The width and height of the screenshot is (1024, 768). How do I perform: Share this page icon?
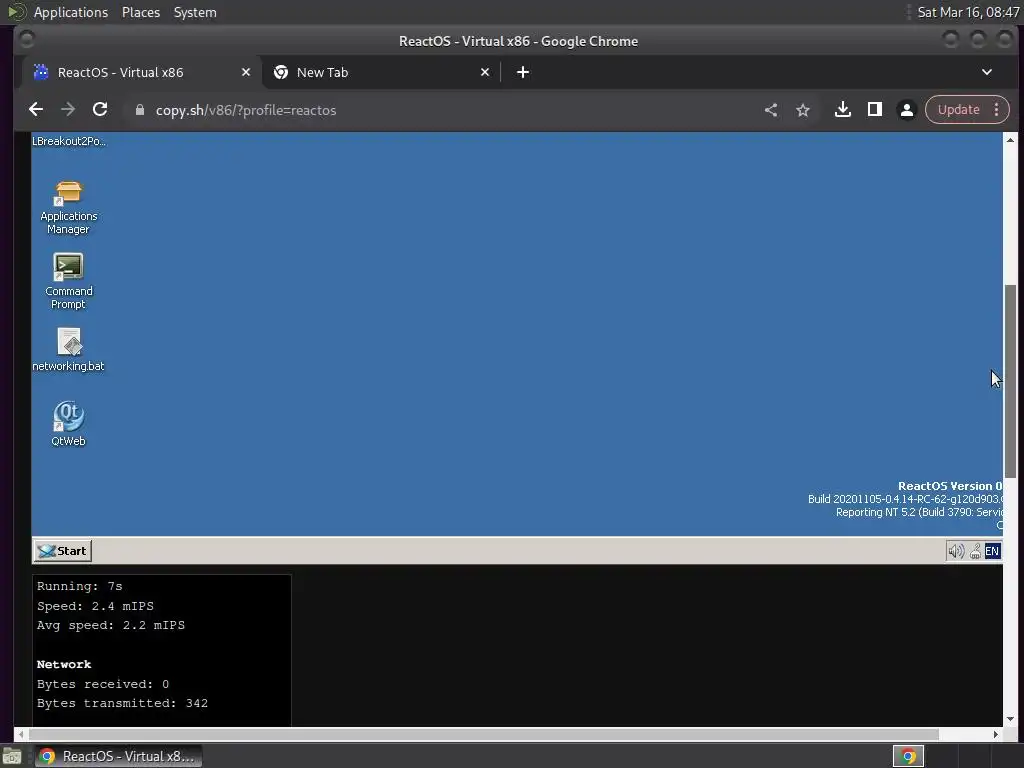point(771,110)
